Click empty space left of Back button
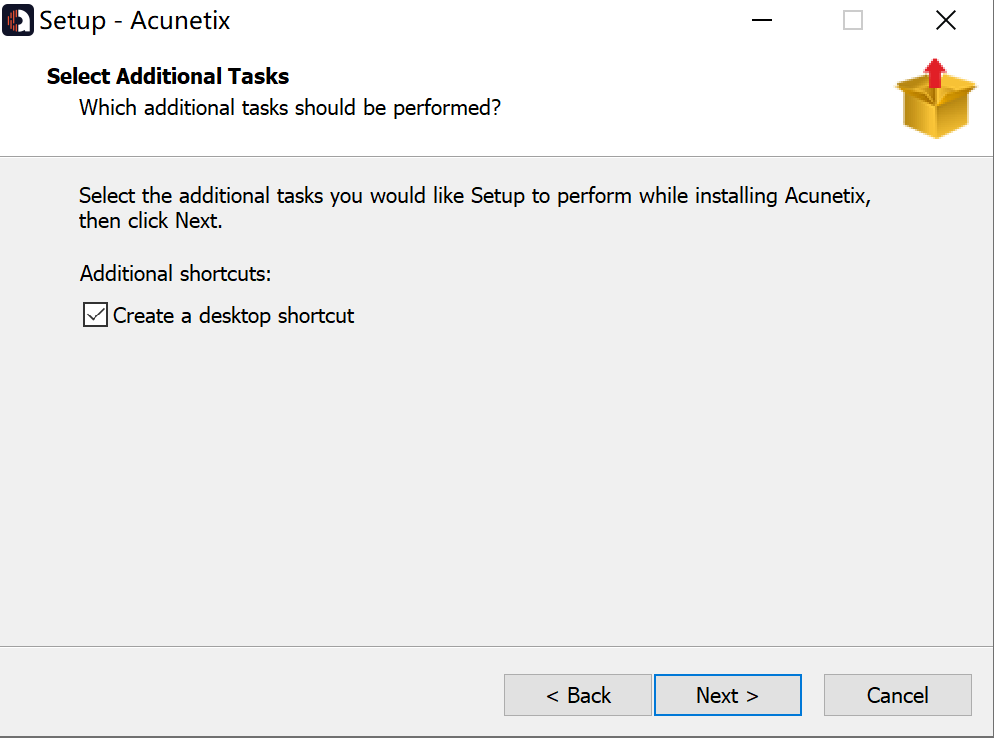This screenshot has height=738, width=994. point(250,695)
